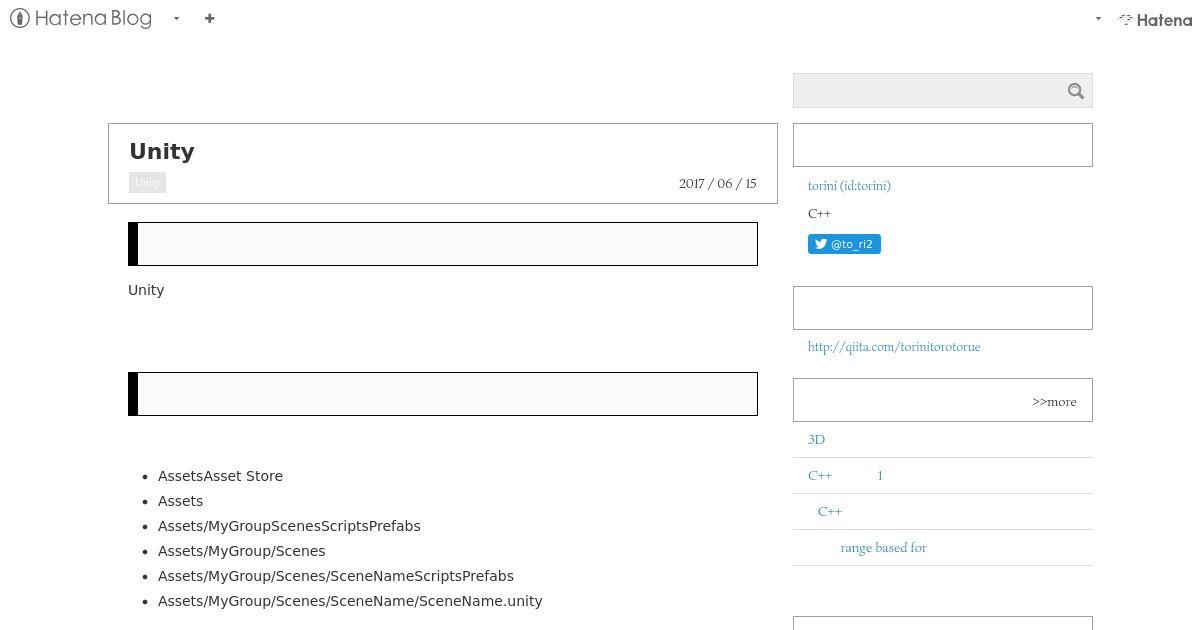The image size is (1200, 630).
Task: Open the indented C++ sidebar link
Action: [830, 512]
